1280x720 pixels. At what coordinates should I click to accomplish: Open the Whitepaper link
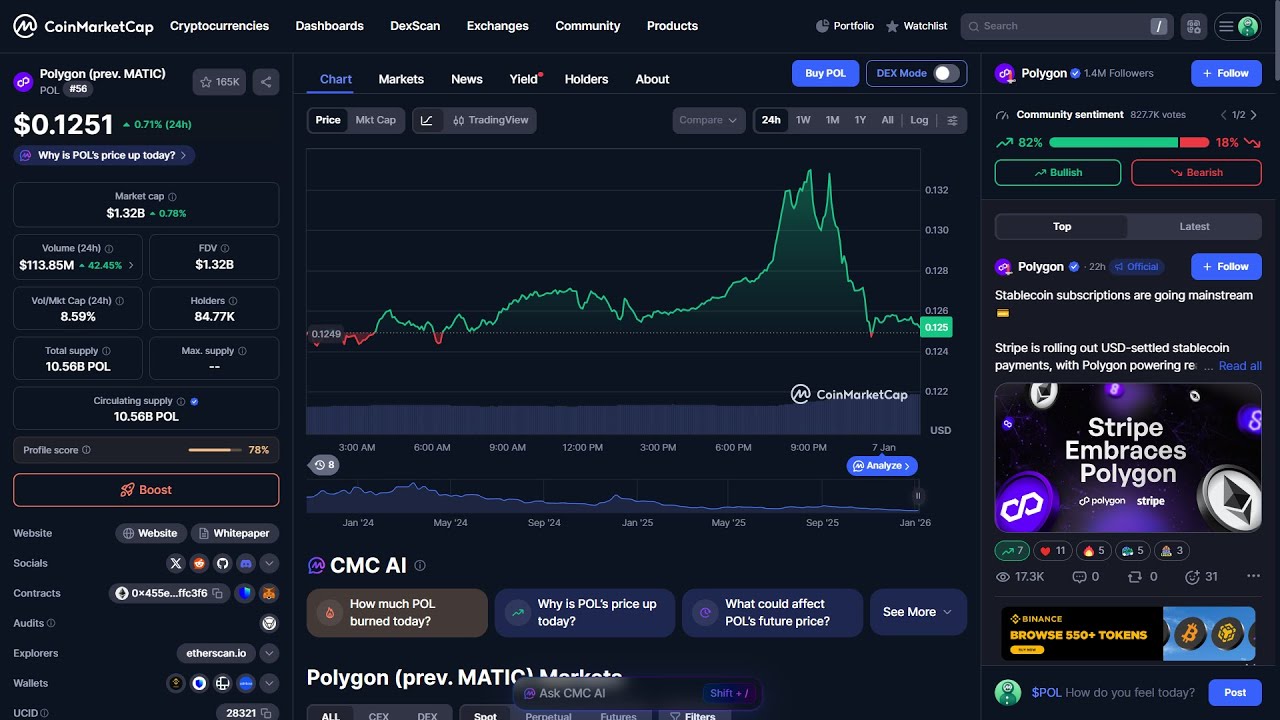[x=235, y=533]
